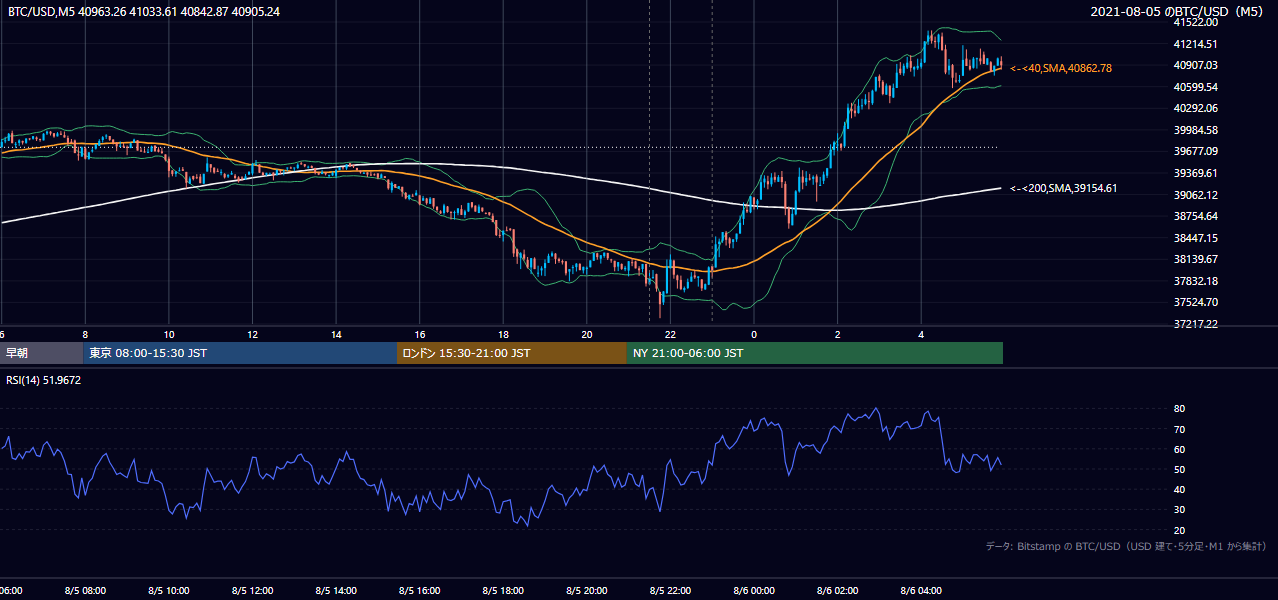Click hour label 0 on price chart axis
1278x600 pixels.
tap(754, 335)
